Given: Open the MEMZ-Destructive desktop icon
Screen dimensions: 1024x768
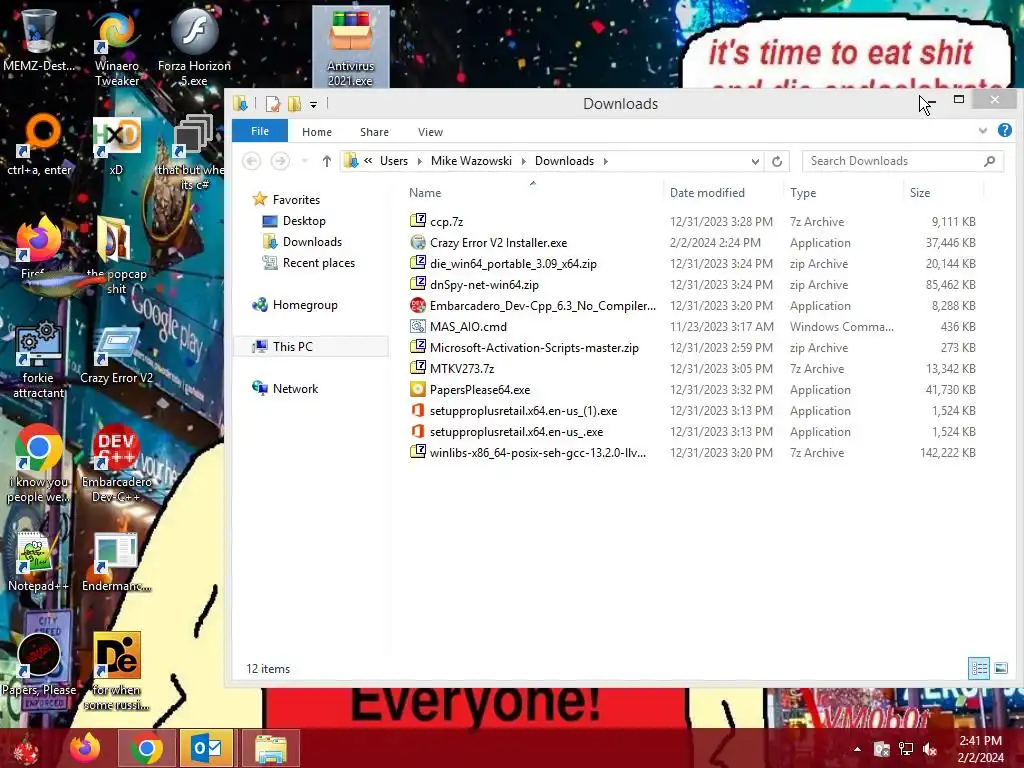Looking at the screenshot, I should (39, 40).
